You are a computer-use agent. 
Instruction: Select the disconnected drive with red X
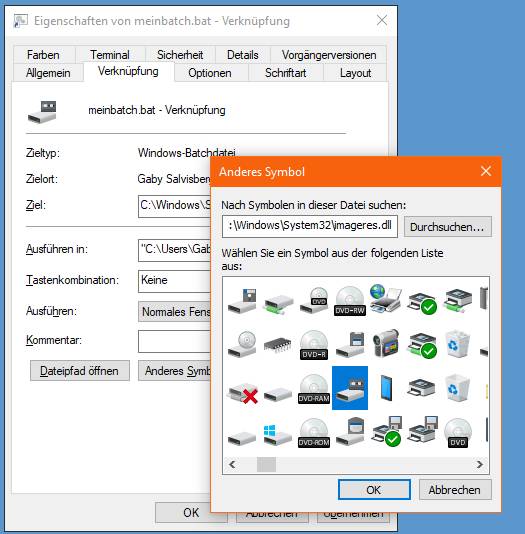(x=242, y=394)
